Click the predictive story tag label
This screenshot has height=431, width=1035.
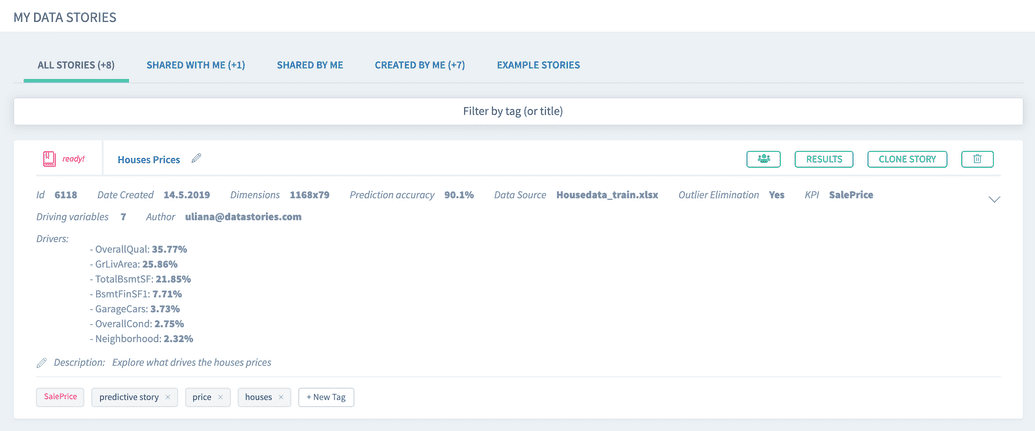(x=129, y=397)
